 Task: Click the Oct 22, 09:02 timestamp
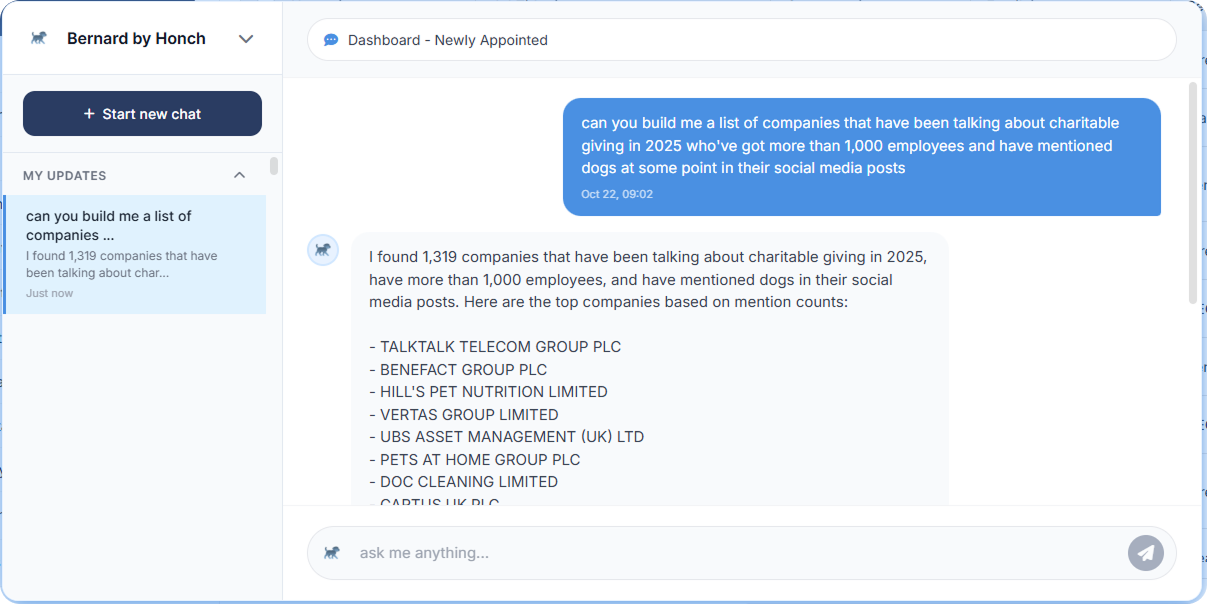(617, 194)
